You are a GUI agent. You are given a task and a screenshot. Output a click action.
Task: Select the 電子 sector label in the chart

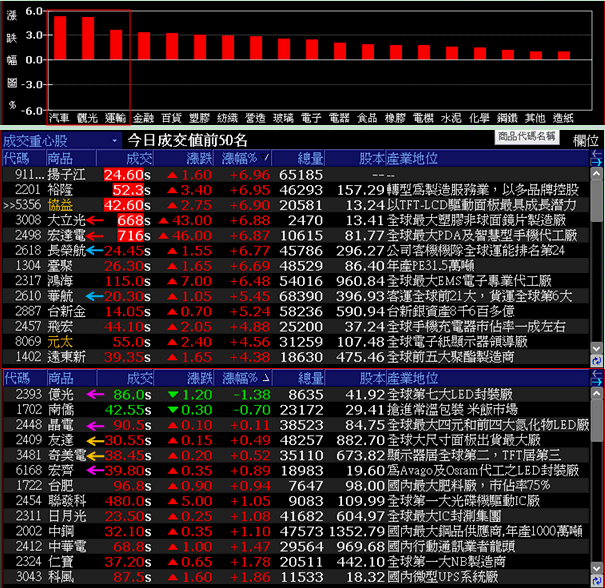[311, 118]
